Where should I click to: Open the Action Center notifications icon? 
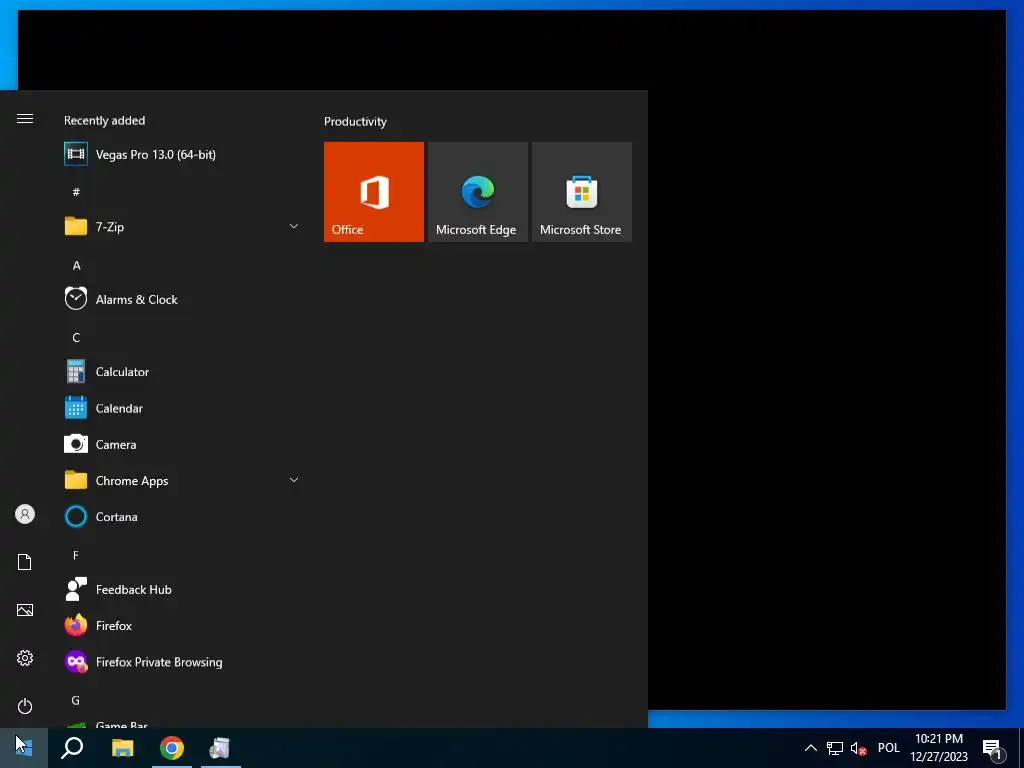click(x=993, y=748)
